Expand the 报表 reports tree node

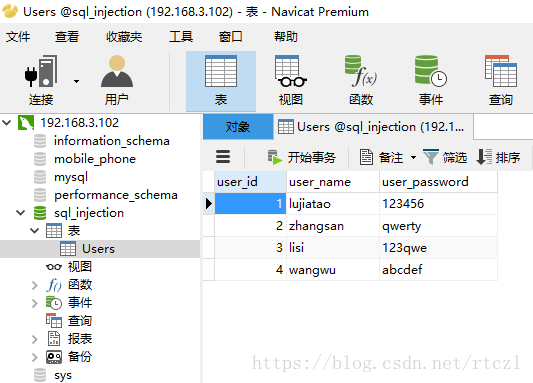pos(34,339)
